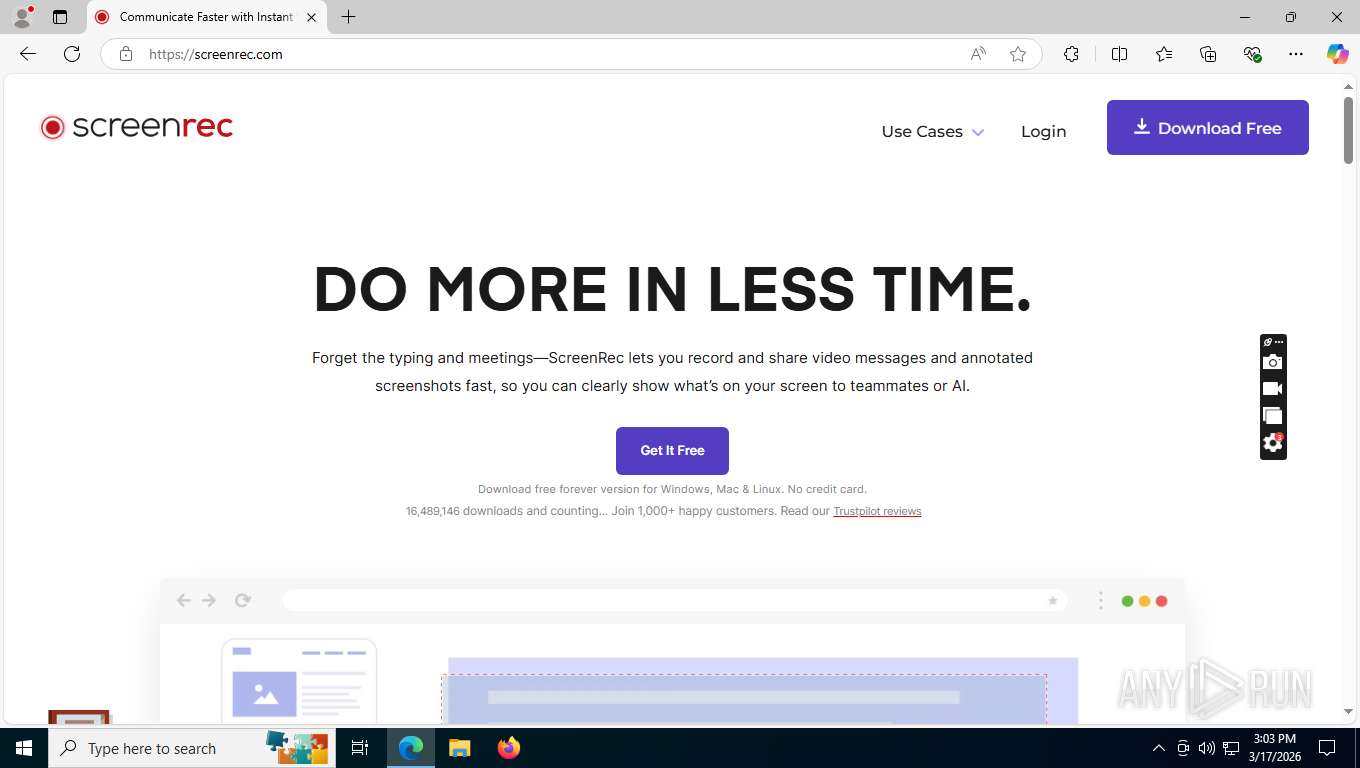Refresh the screenrec.com page
The height and width of the screenshot is (768, 1360).
pyautogui.click(x=72, y=54)
